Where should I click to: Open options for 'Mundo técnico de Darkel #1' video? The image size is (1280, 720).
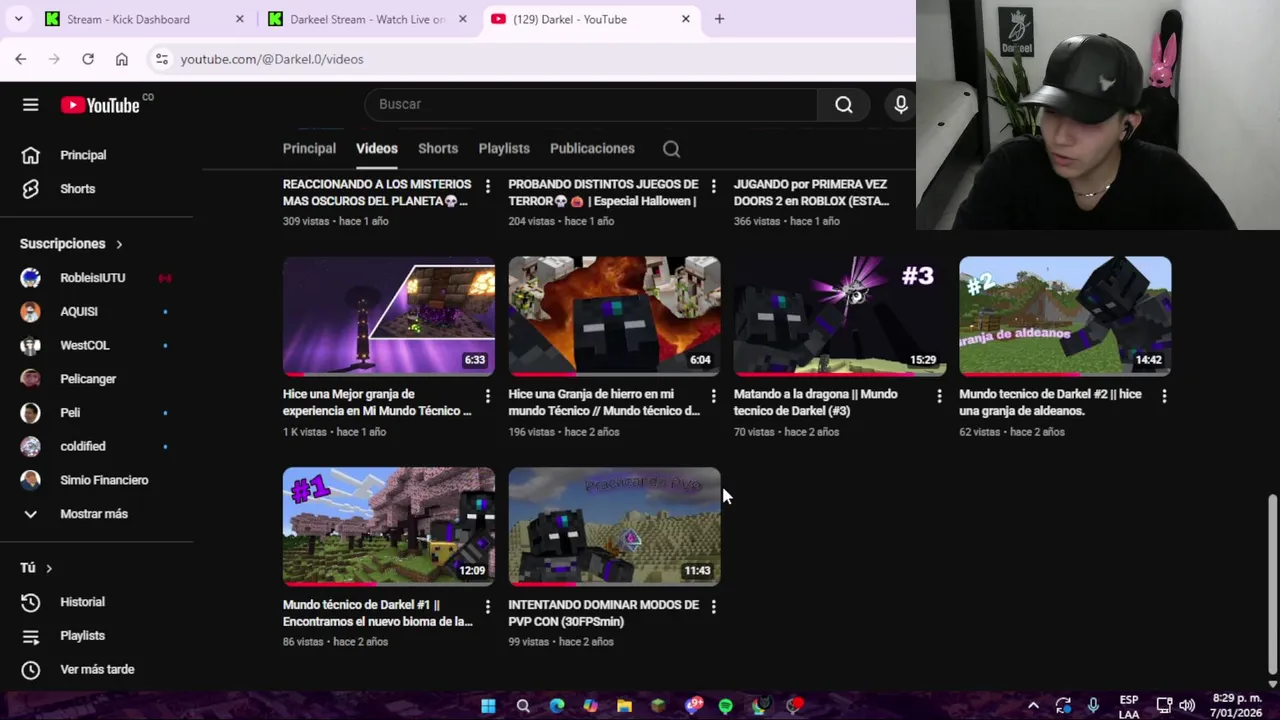487,607
